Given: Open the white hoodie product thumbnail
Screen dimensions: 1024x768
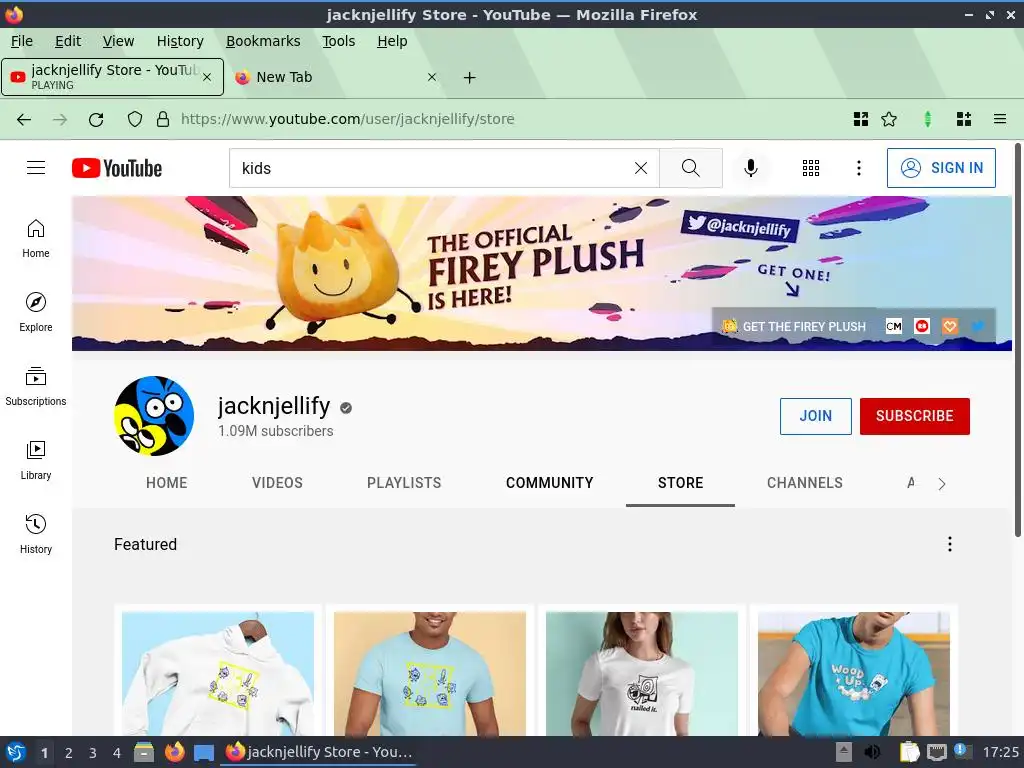Looking at the screenshot, I should [217, 673].
